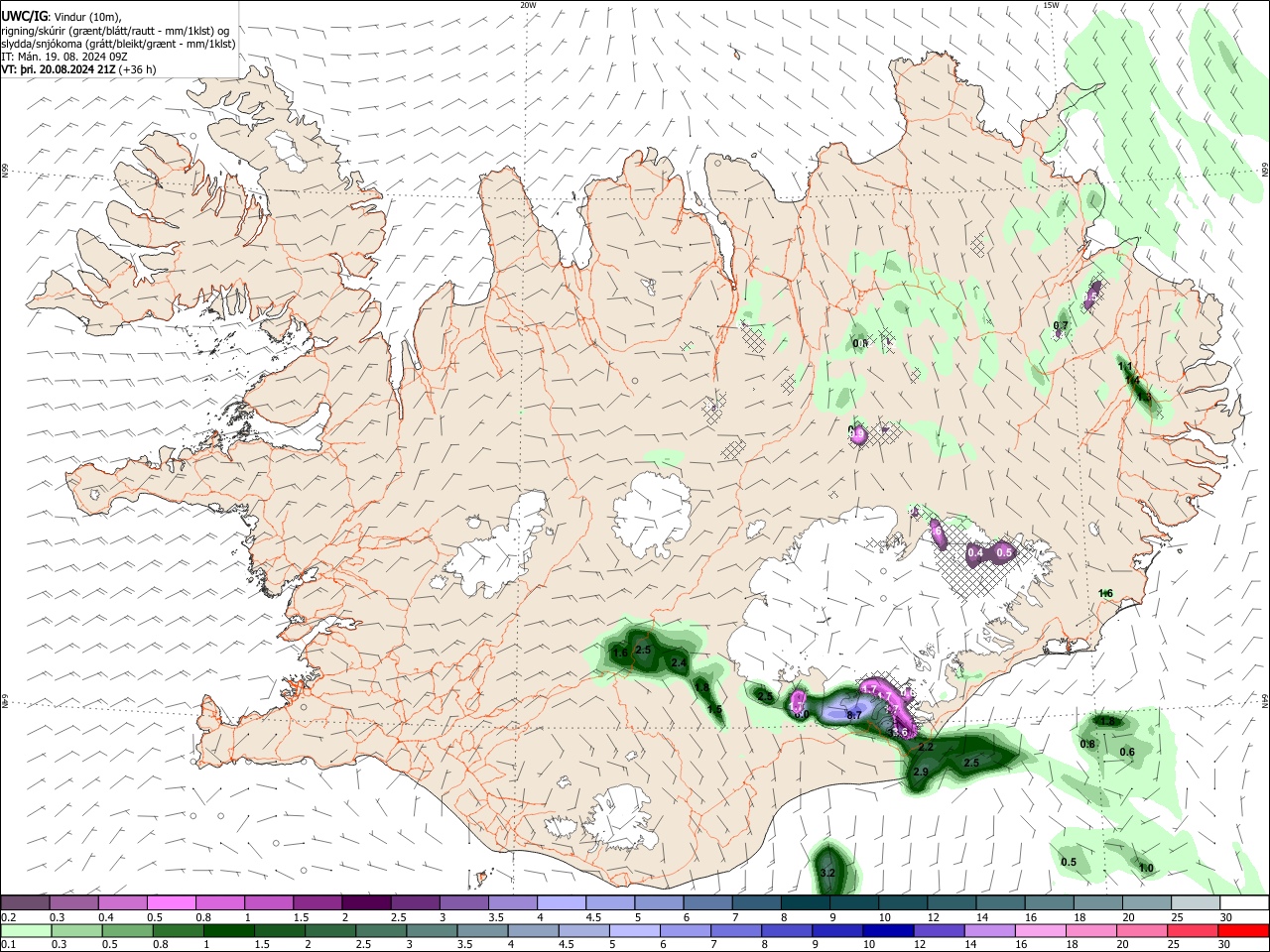Pick the bright magenta swatch labeled 0.5
Screen dimensions: 1270x952
point(171,903)
